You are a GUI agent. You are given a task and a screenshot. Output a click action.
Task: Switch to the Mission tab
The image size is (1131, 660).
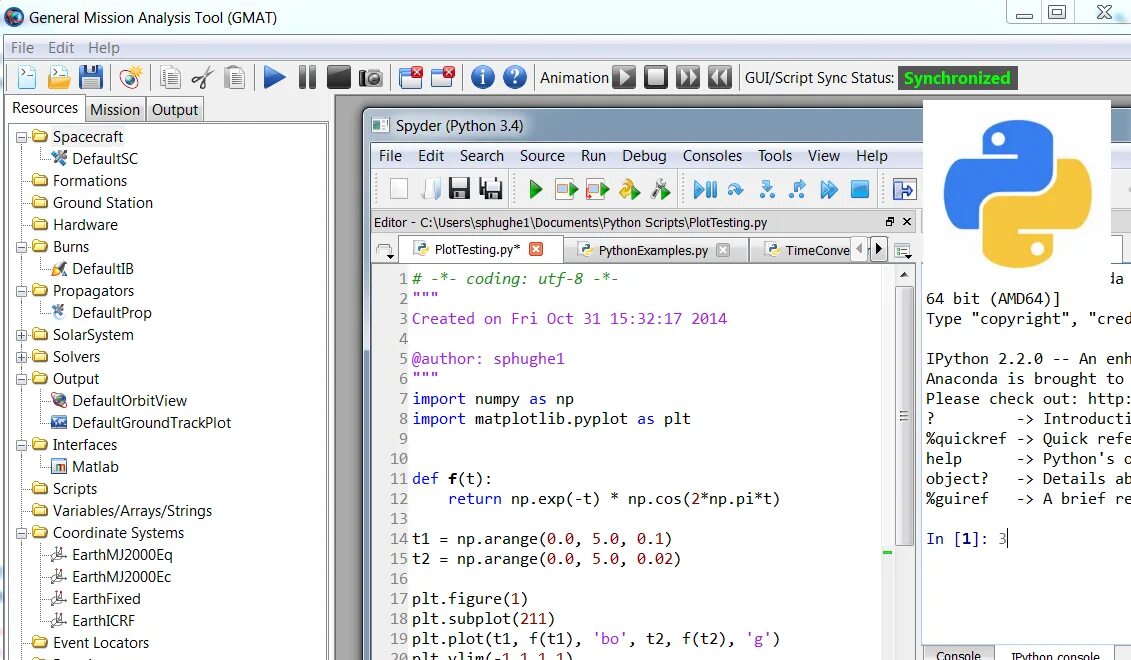(x=115, y=110)
